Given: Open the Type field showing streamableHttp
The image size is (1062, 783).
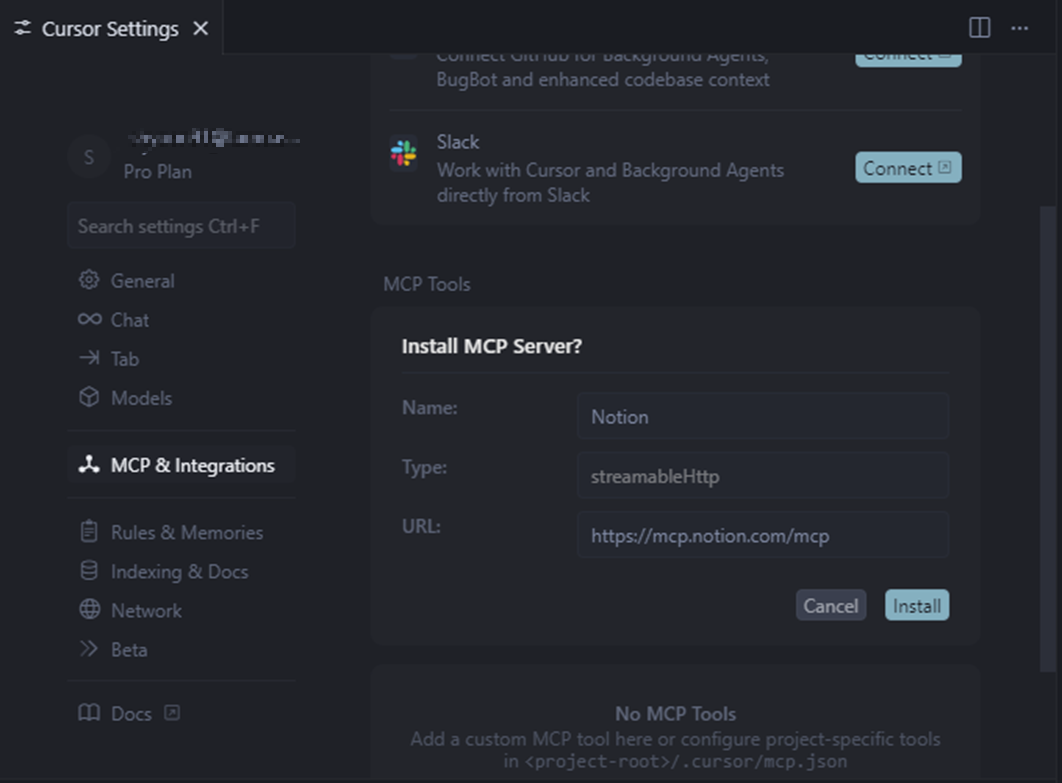Looking at the screenshot, I should coord(763,476).
